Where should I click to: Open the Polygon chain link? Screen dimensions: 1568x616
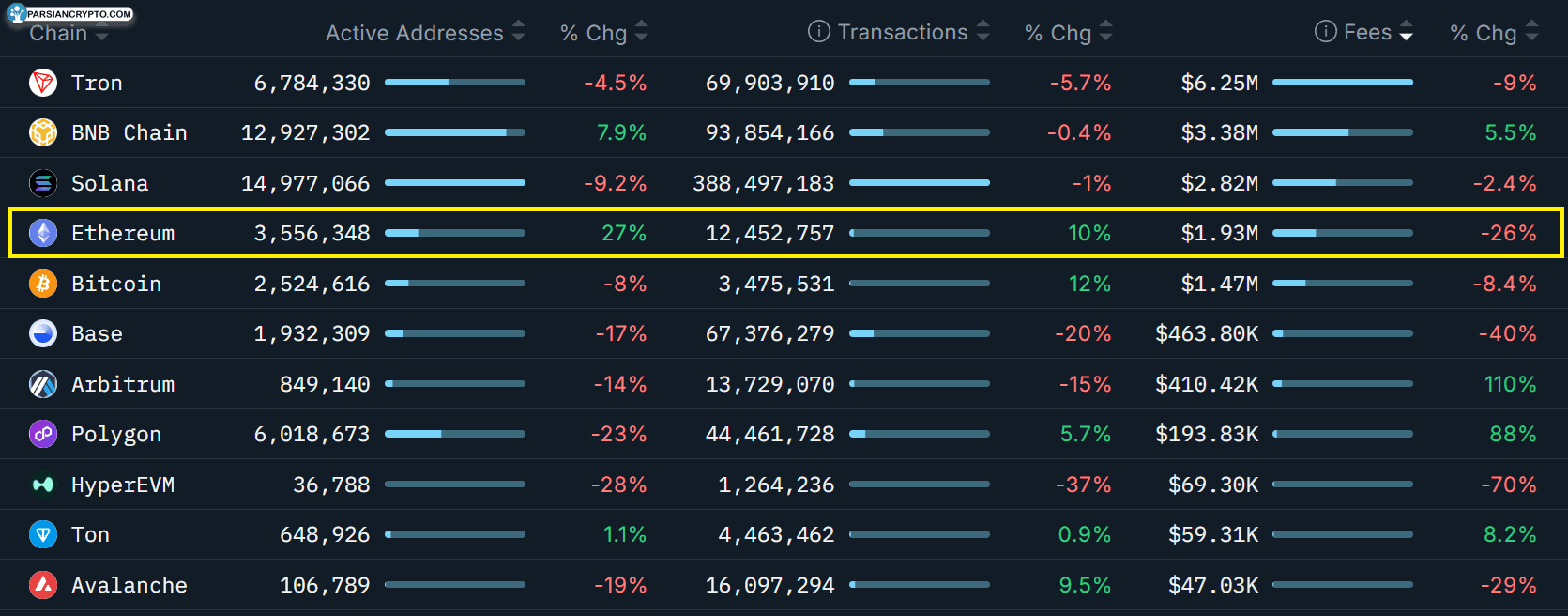tap(116, 434)
